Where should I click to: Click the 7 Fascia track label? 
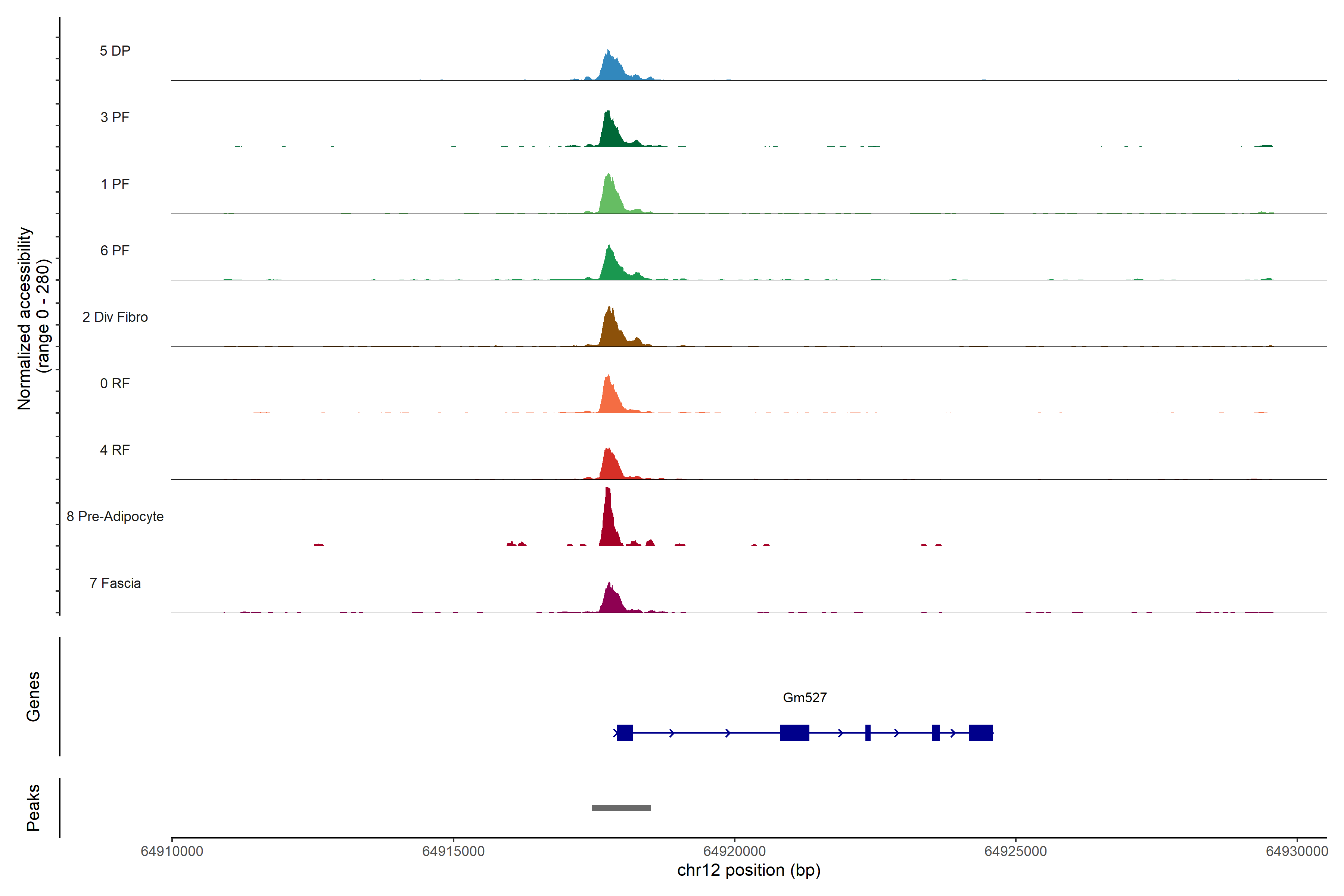tap(115, 583)
